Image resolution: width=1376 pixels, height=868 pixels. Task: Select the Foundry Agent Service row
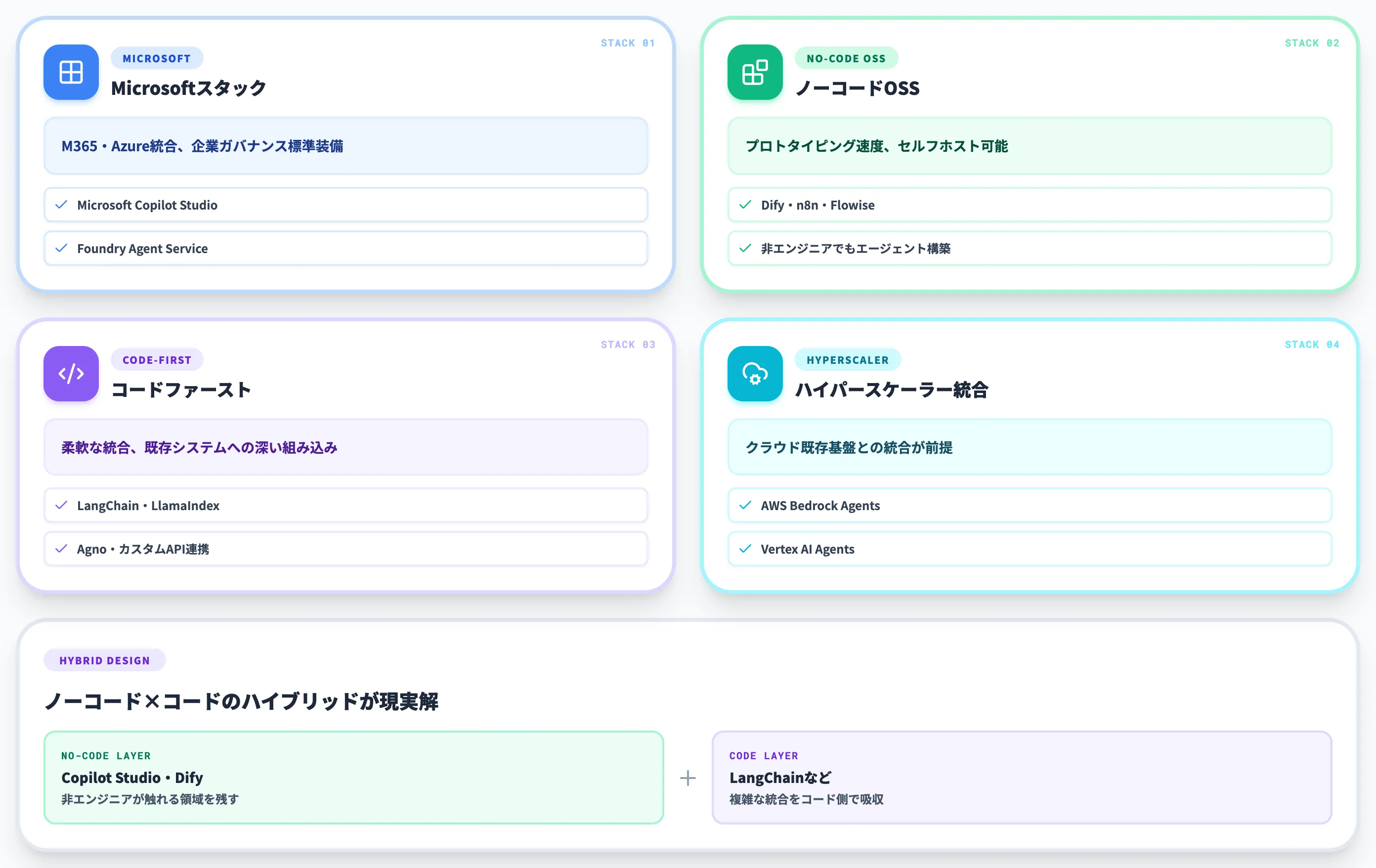[x=345, y=248]
